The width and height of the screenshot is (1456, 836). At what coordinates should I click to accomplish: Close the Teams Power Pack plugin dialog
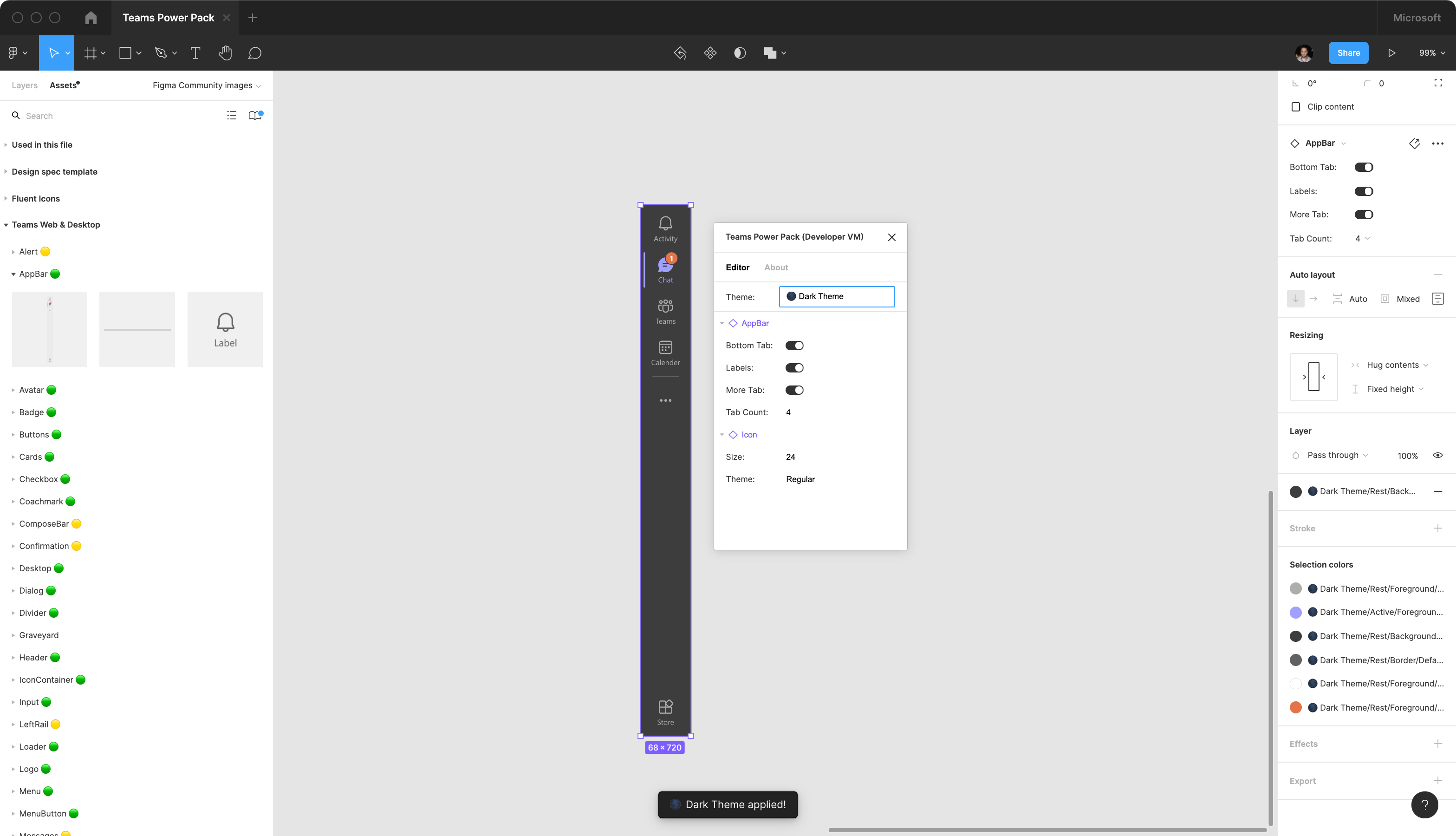click(892, 237)
